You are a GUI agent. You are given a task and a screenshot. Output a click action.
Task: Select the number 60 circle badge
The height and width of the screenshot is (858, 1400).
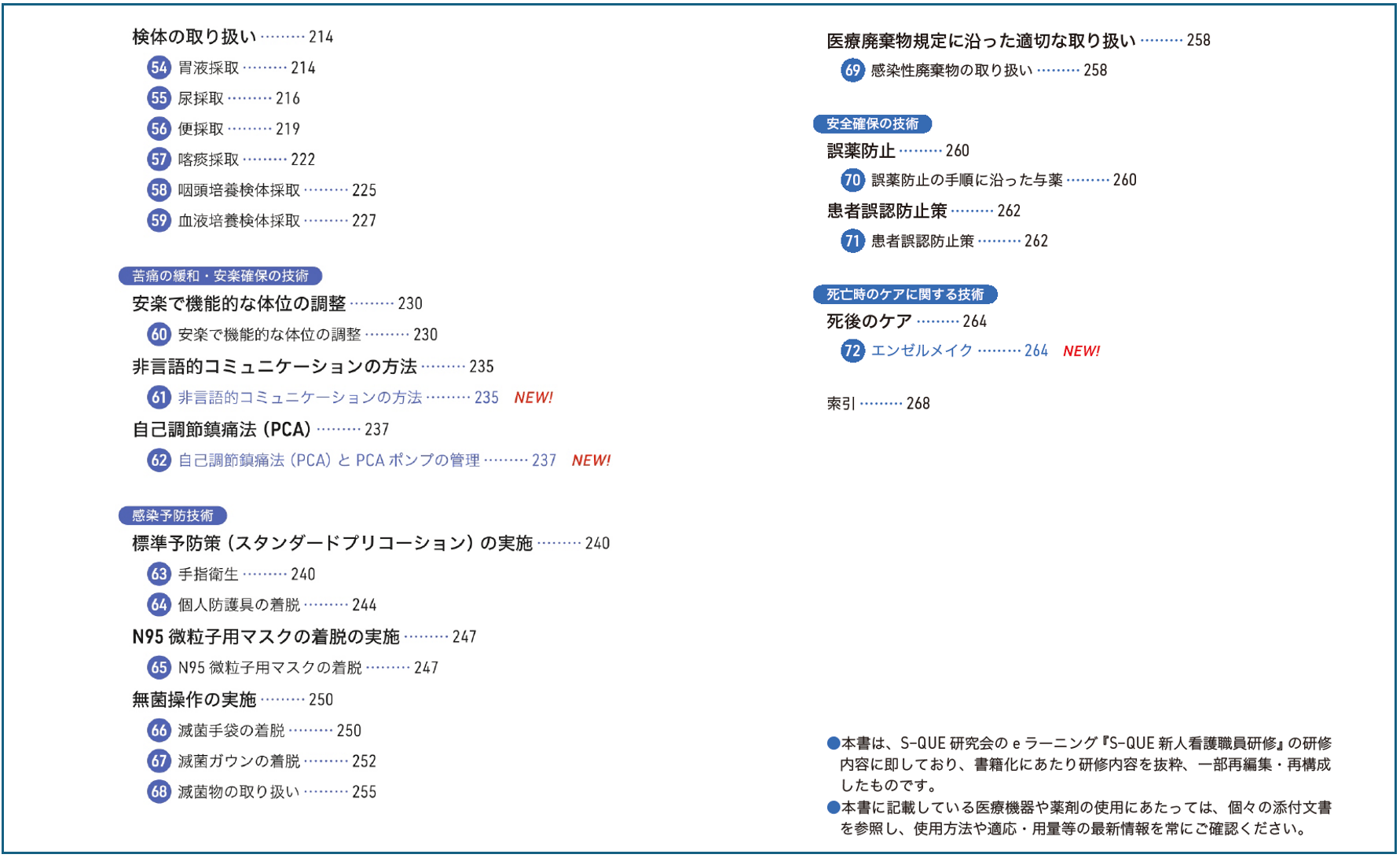[159, 335]
